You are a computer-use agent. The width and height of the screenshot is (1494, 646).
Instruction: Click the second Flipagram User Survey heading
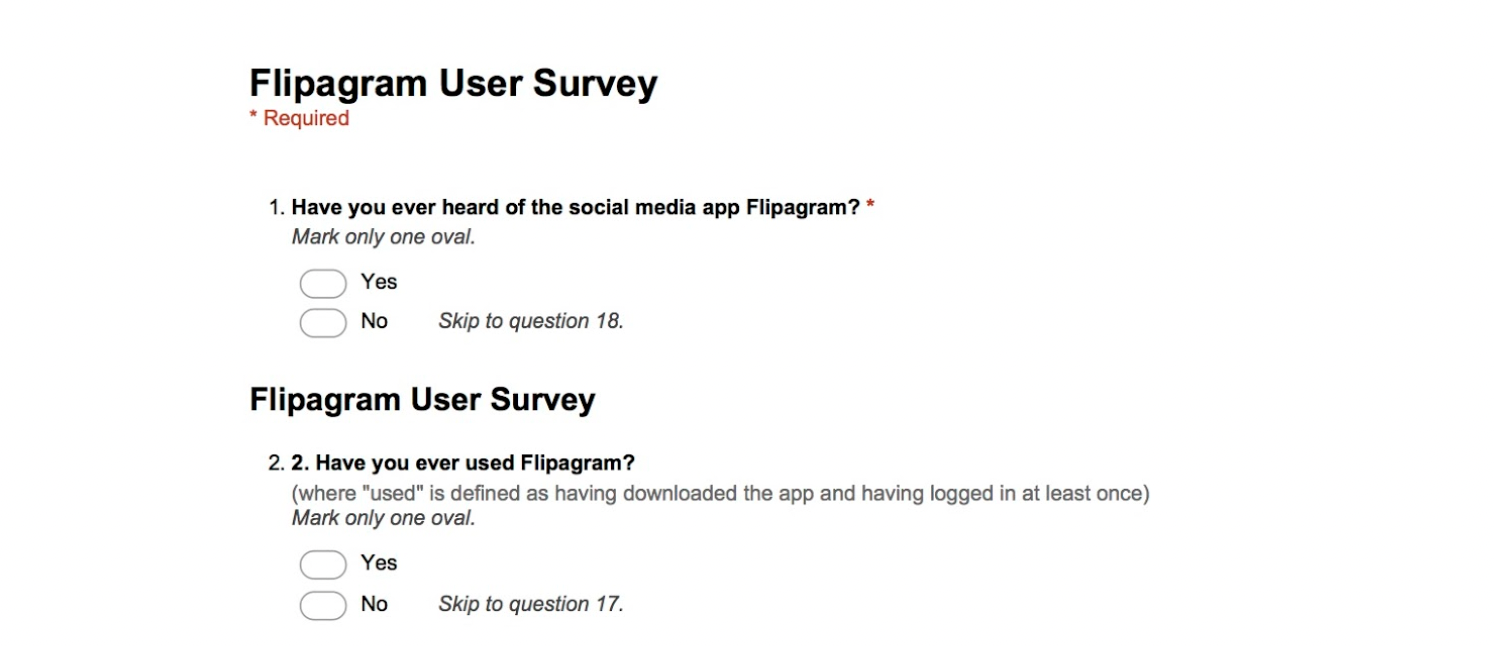422,400
